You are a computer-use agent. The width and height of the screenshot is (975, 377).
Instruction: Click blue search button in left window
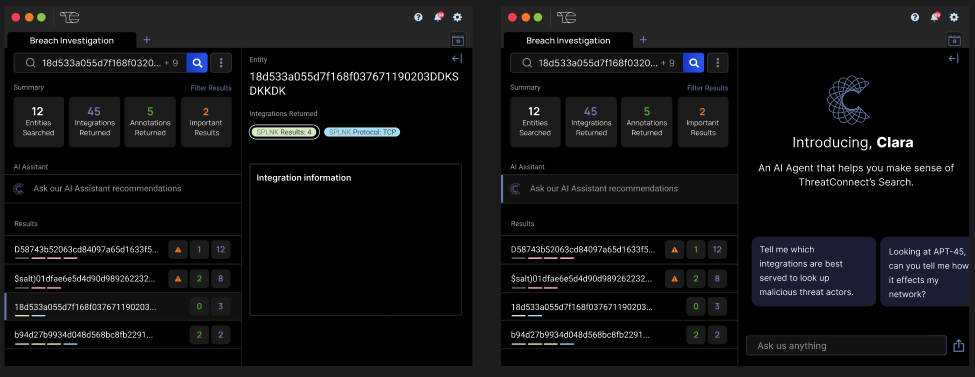coord(197,63)
